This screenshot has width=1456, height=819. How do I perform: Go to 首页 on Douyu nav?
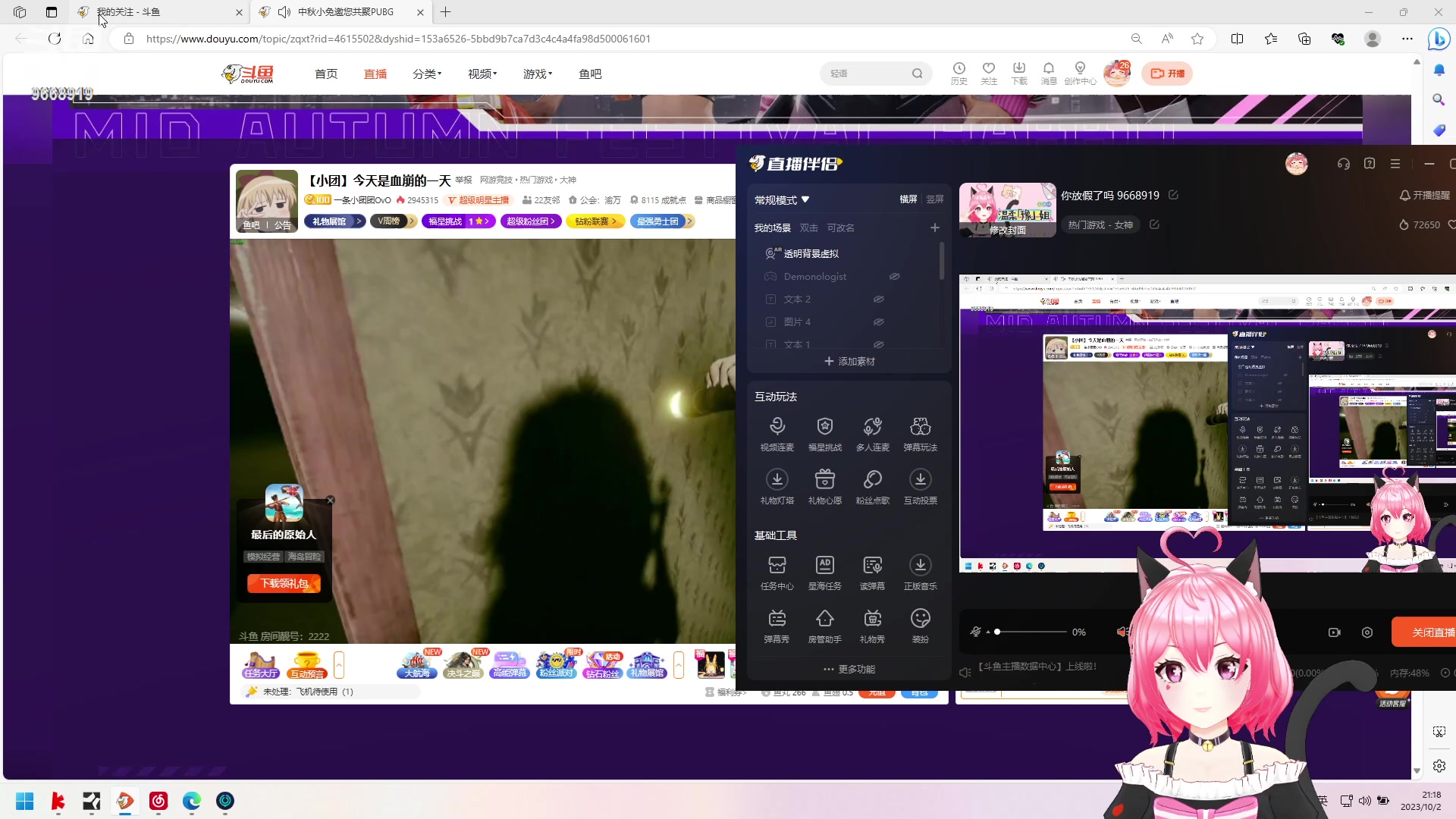(326, 74)
